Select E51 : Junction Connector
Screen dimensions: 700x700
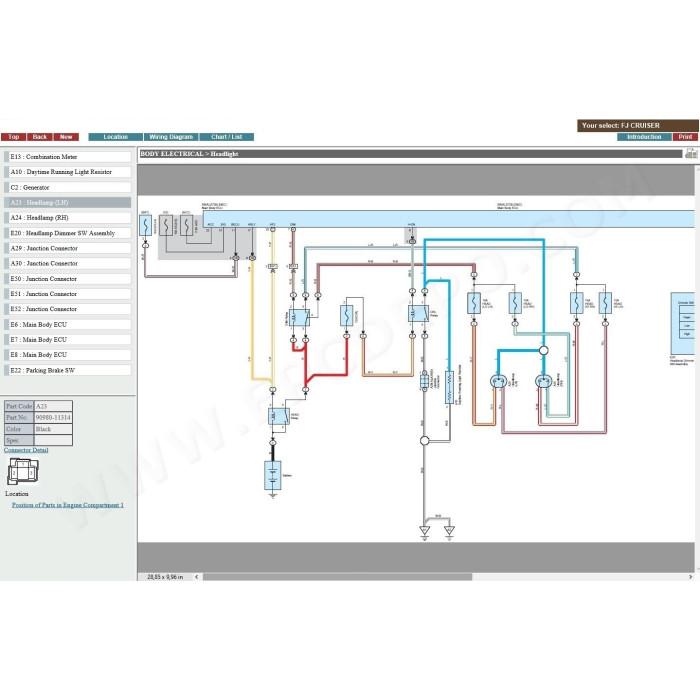(67, 294)
